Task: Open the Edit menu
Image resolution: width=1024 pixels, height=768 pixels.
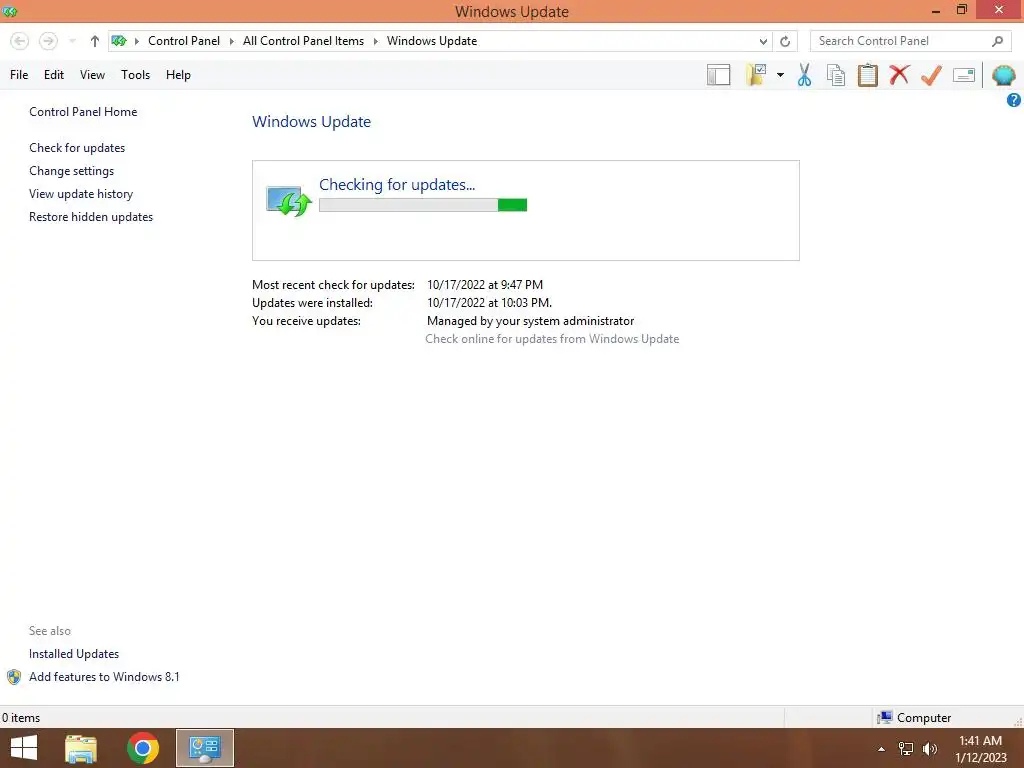Action: click(54, 75)
